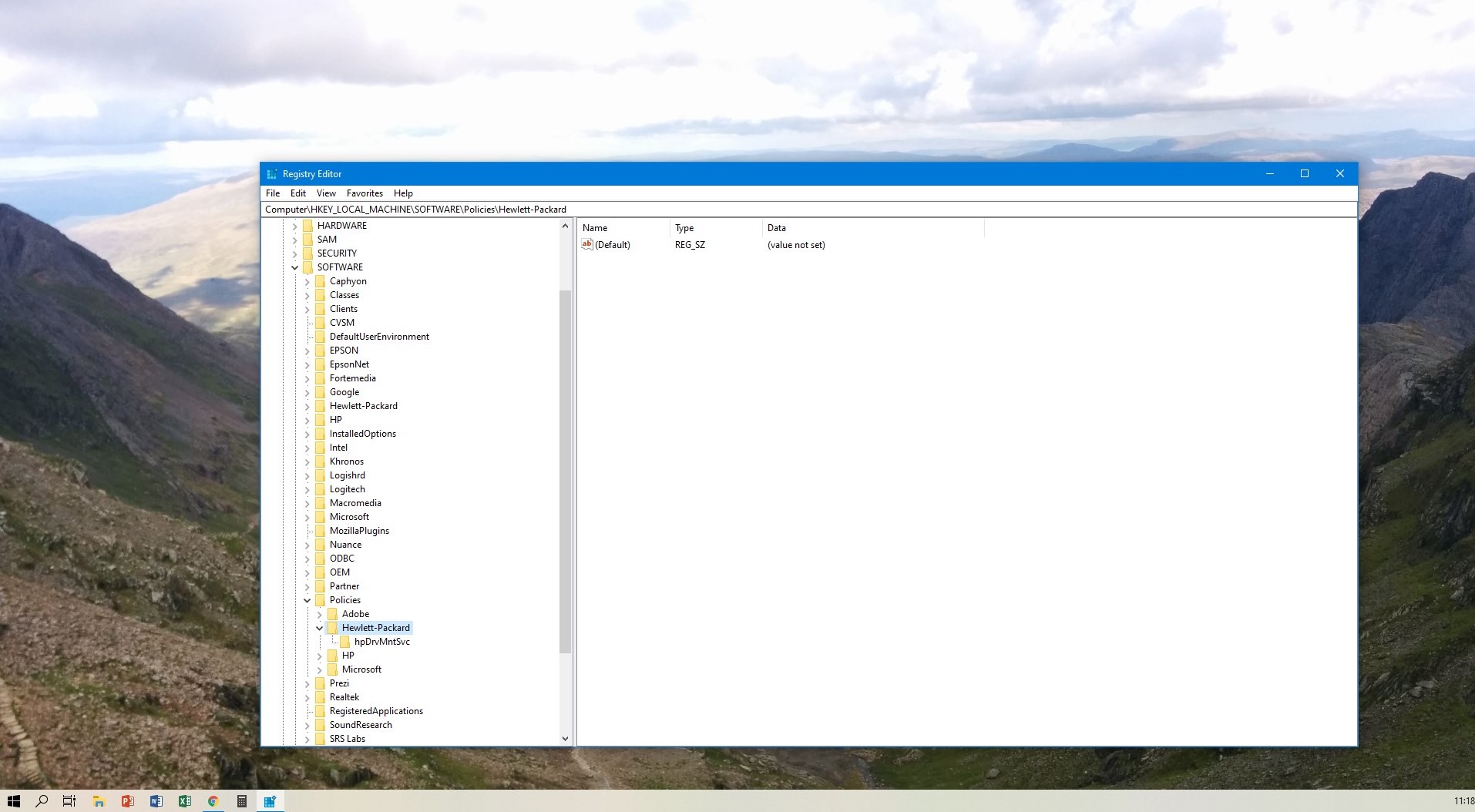
Task: Select the Adobe key under Policies
Action: point(355,614)
